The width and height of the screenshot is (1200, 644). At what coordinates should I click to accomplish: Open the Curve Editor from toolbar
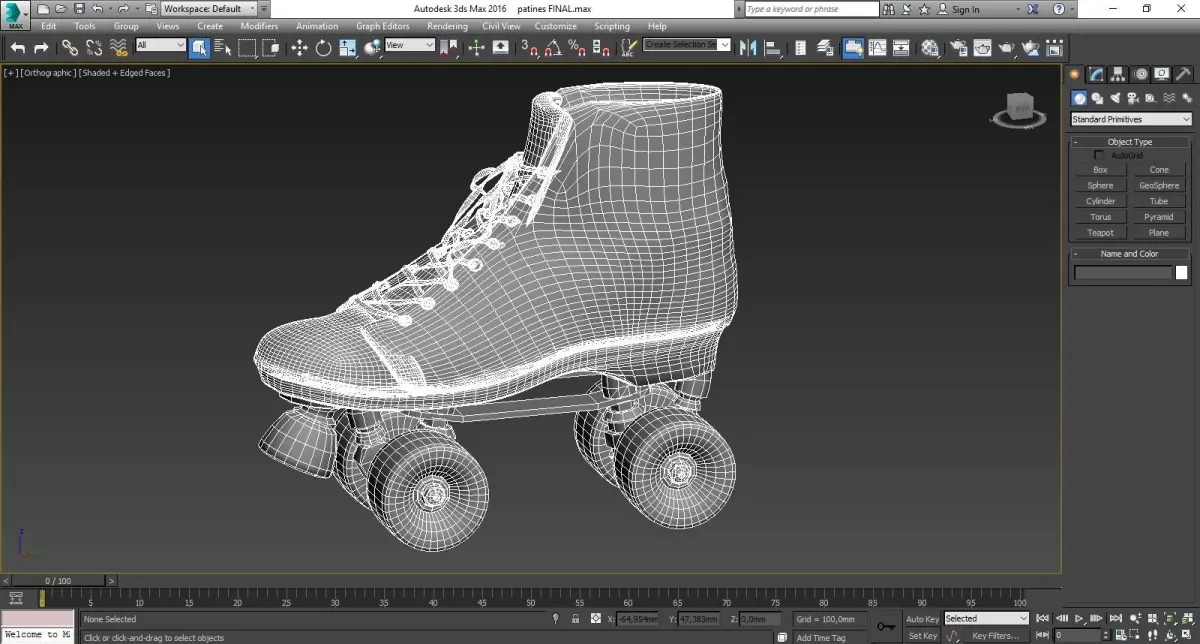point(877,47)
